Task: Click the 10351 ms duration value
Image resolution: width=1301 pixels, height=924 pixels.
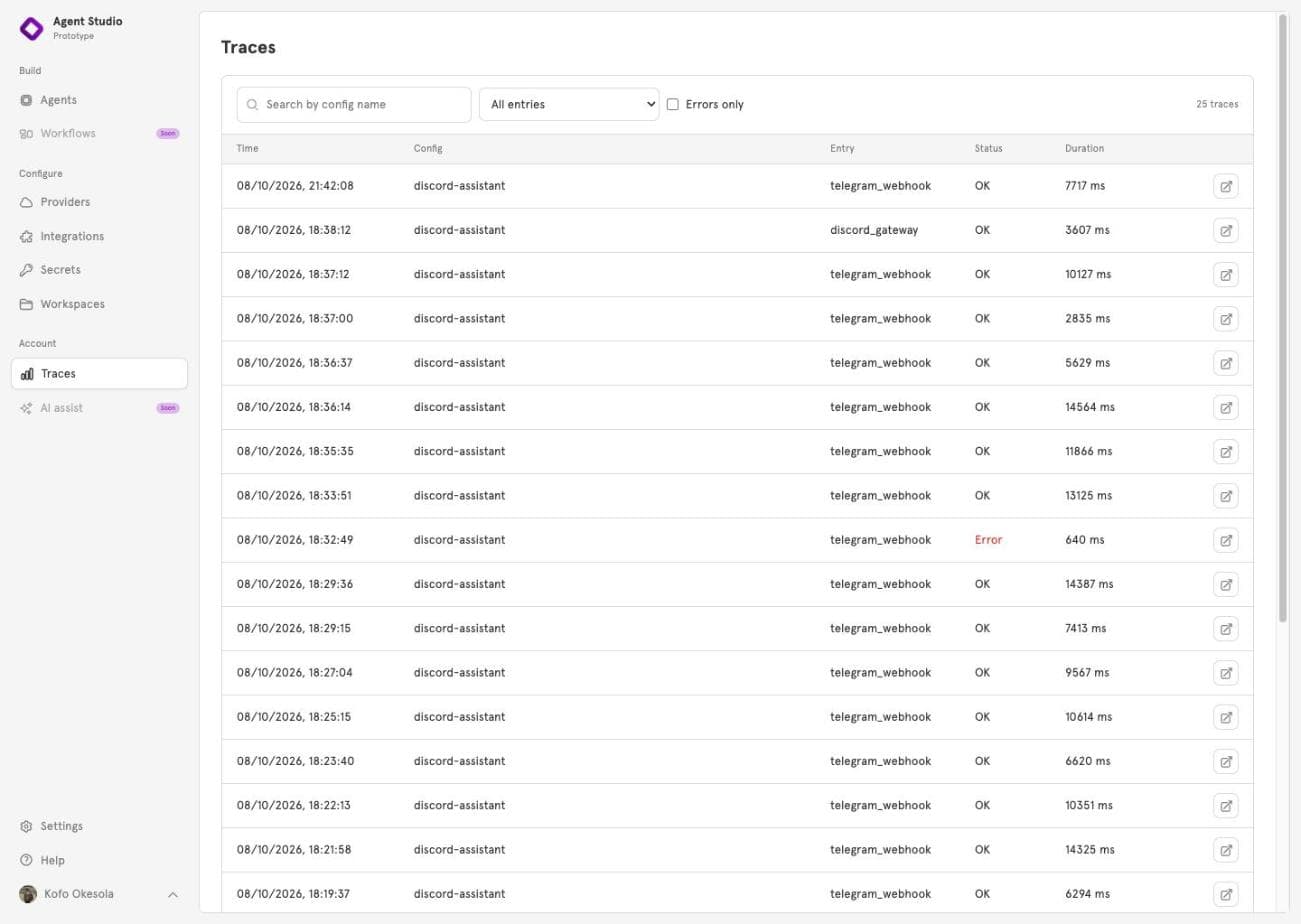Action: pyautogui.click(x=1089, y=805)
